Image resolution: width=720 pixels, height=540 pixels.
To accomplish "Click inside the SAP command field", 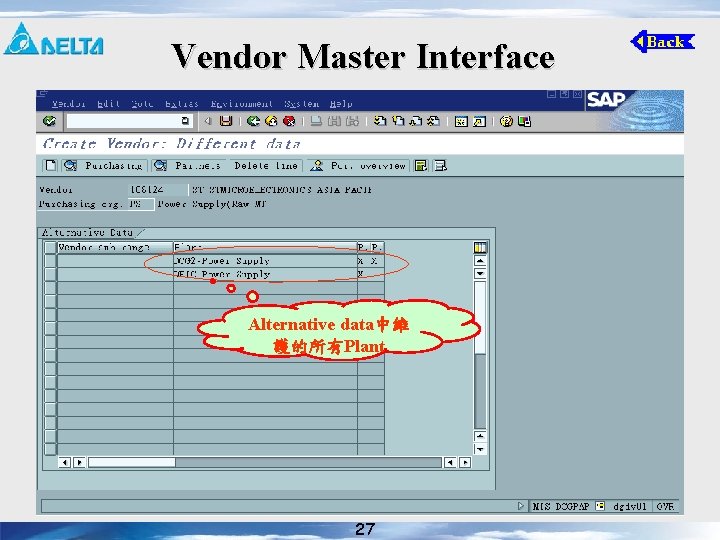I will click(x=124, y=121).
